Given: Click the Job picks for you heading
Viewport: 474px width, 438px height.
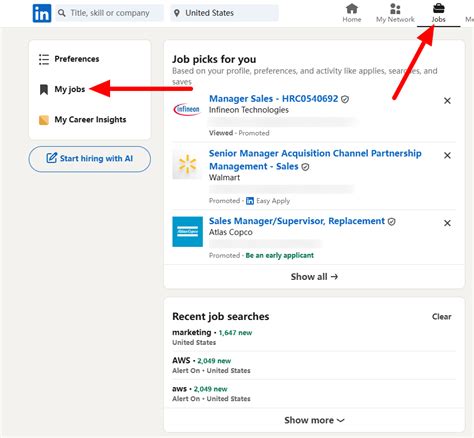Looking at the screenshot, I should (214, 59).
